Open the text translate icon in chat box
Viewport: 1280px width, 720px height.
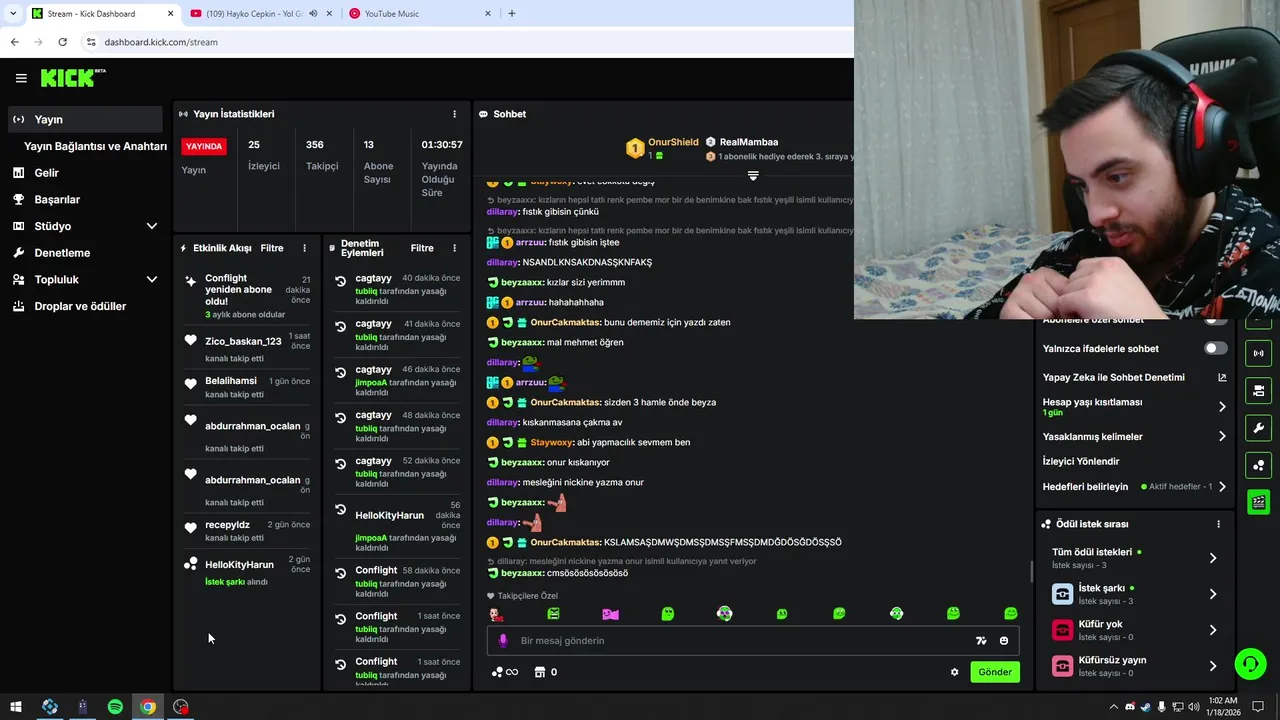[x=981, y=641]
